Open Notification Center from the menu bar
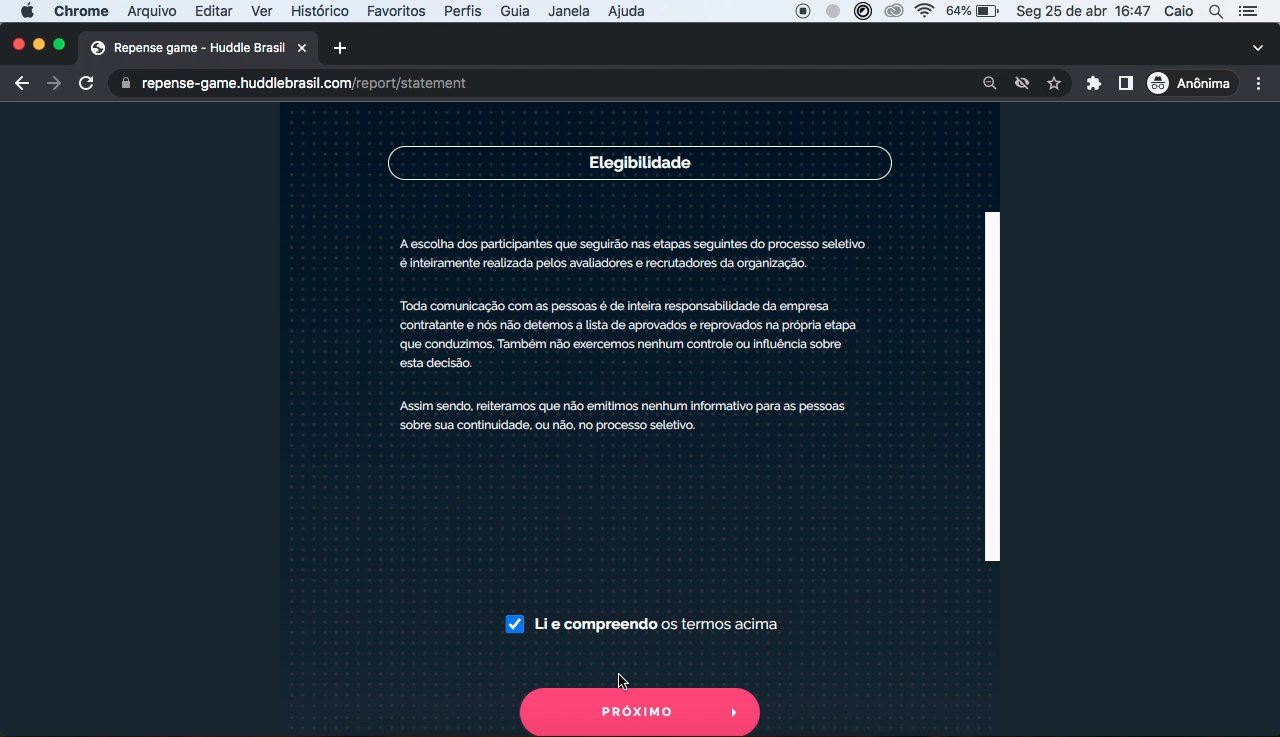 pos(1246,11)
